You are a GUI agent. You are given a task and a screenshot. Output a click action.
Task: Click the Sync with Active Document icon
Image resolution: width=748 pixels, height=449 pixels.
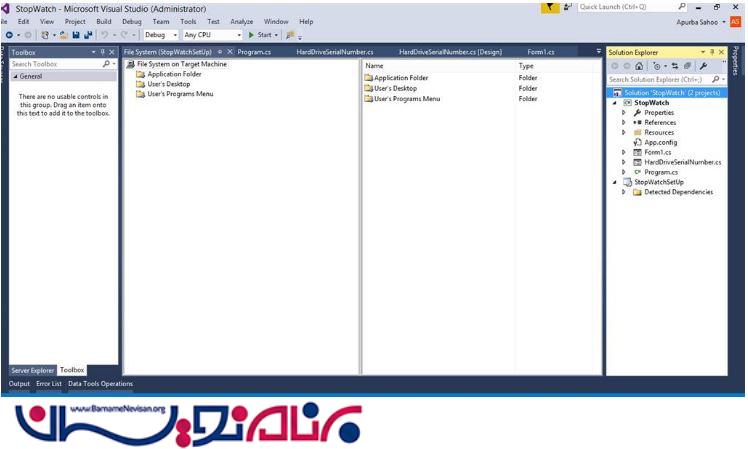click(675, 66)
